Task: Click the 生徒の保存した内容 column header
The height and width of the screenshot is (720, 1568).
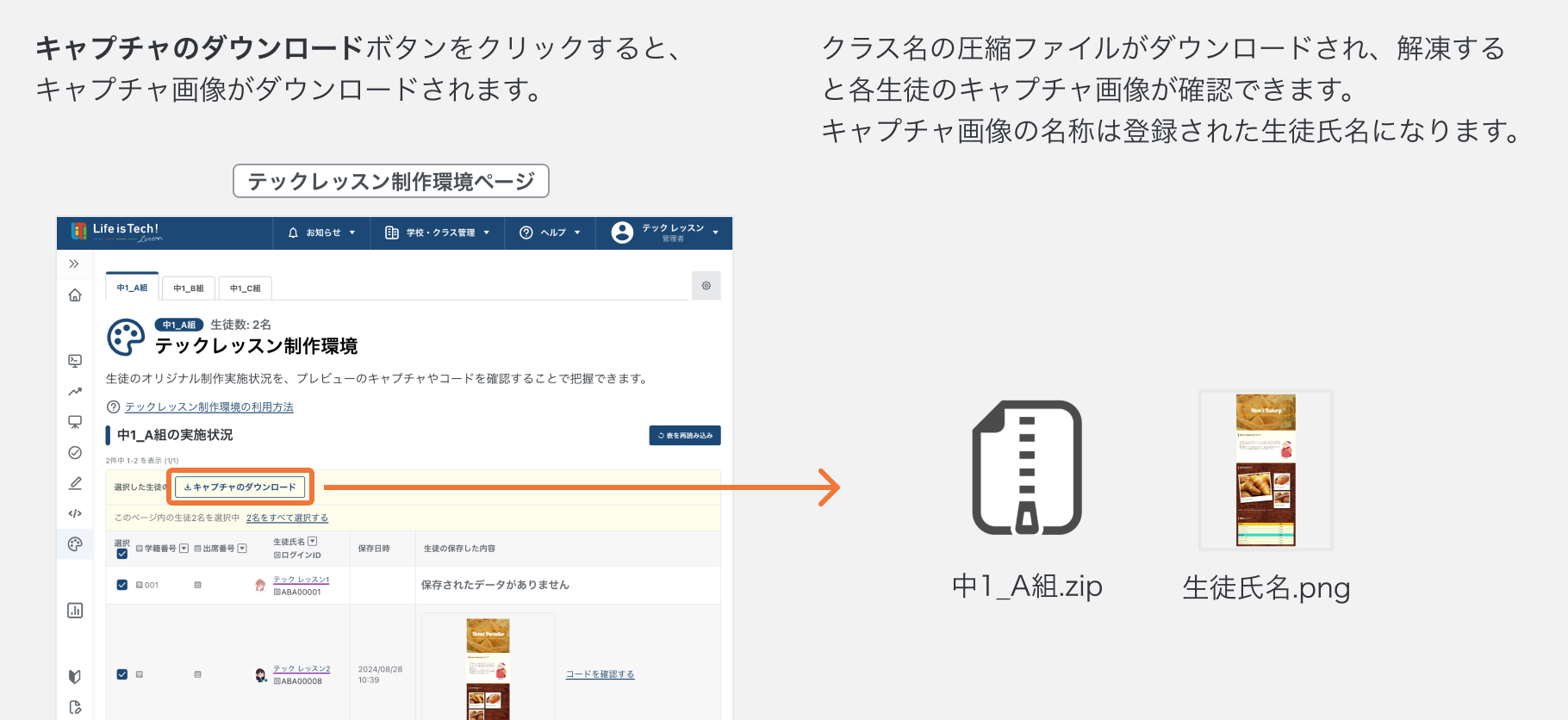Action: point(459,549)
